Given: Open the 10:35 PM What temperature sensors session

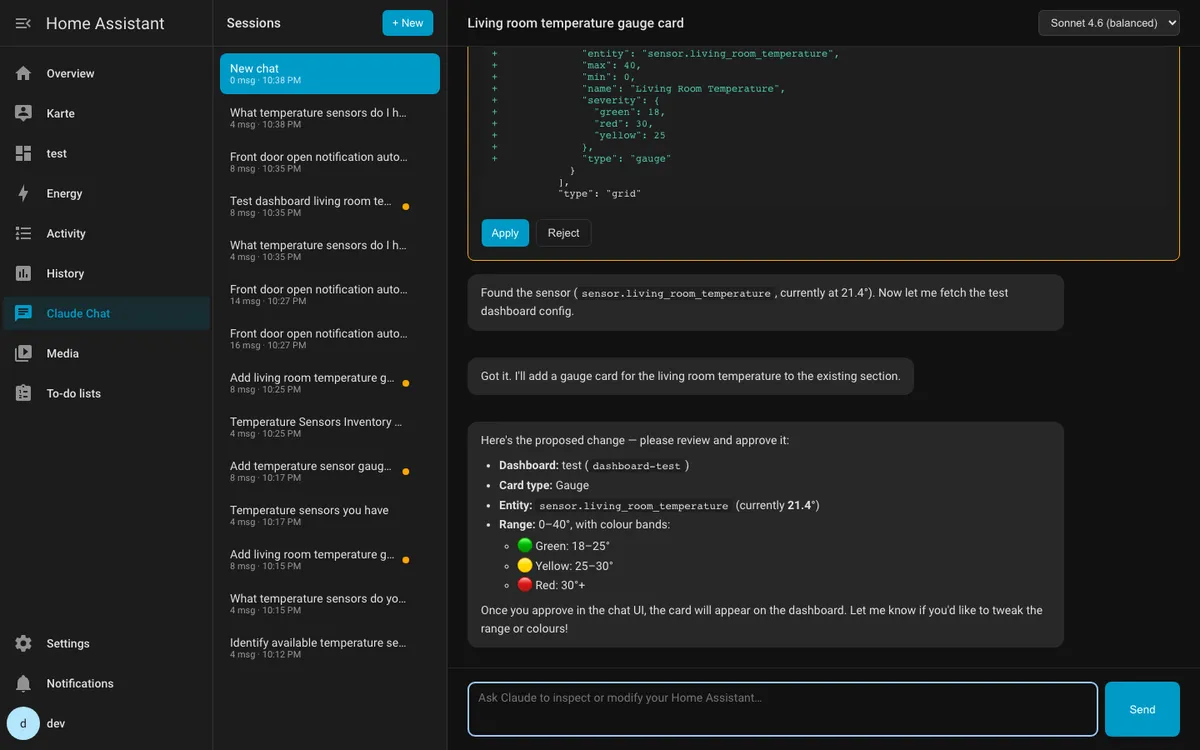Looking at the screenshot, I should pos(330,250).
